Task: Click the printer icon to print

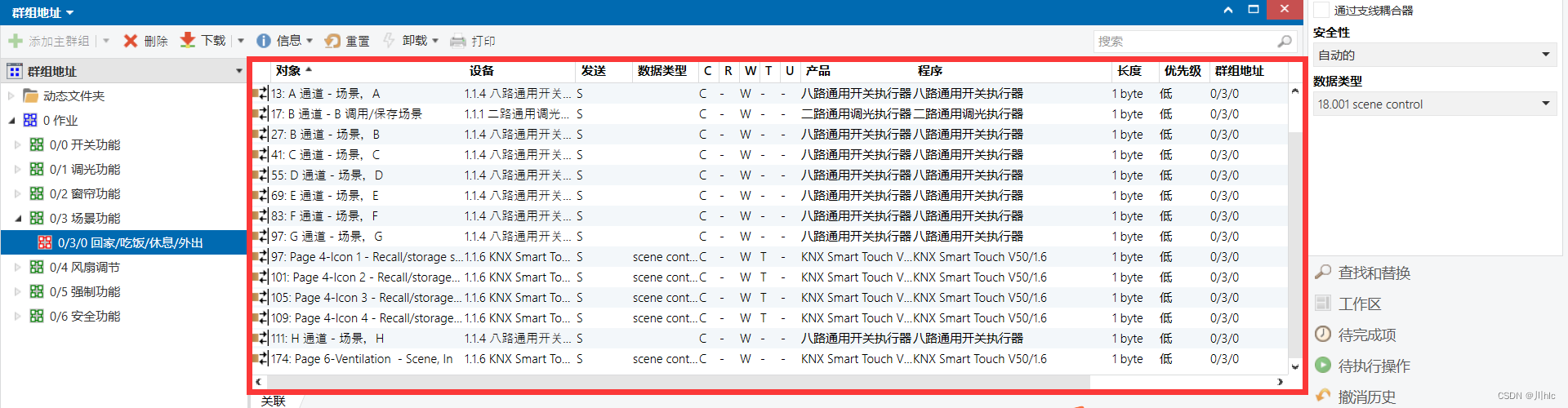Action: click(458, 41)
